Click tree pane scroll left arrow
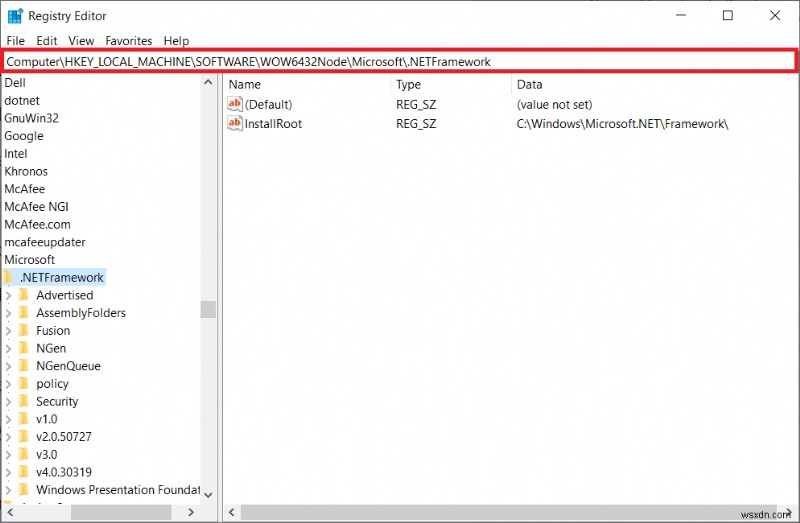Screen dimensions: 800x523 [x=10, y=512]
